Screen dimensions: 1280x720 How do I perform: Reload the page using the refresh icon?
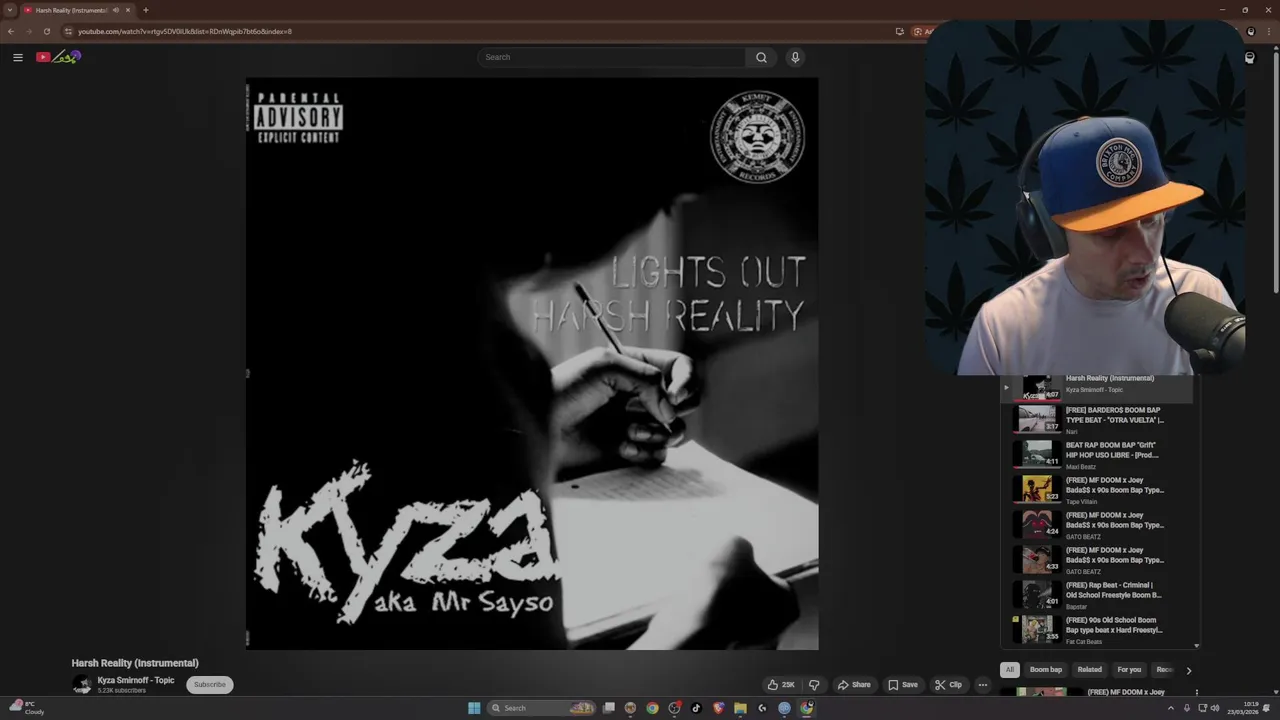click(46, 31)
